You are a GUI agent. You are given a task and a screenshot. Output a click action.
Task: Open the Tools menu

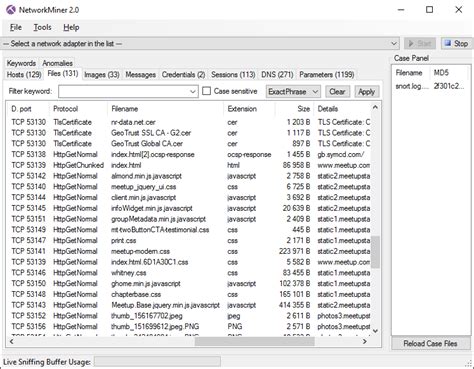pos(42,27)
